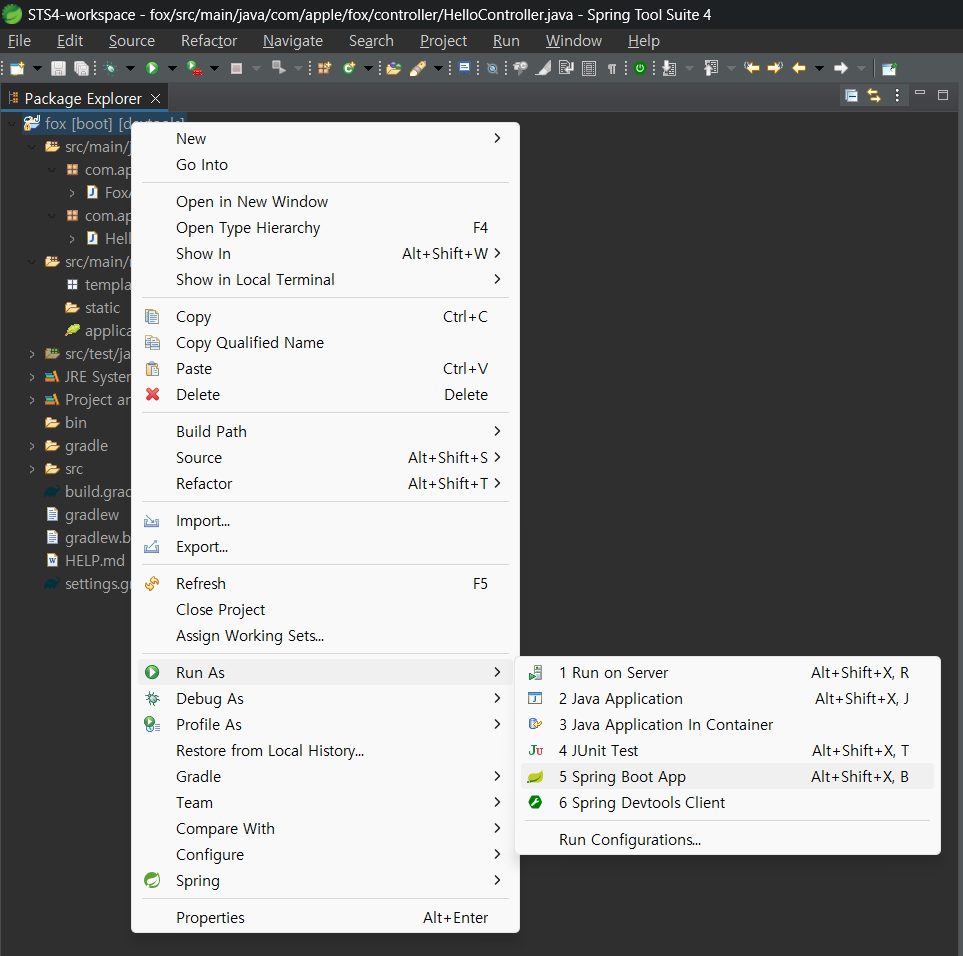Click the Toggle Block Selection toolbar icon
Screen dimensions: 963x956
coord(589,68)
